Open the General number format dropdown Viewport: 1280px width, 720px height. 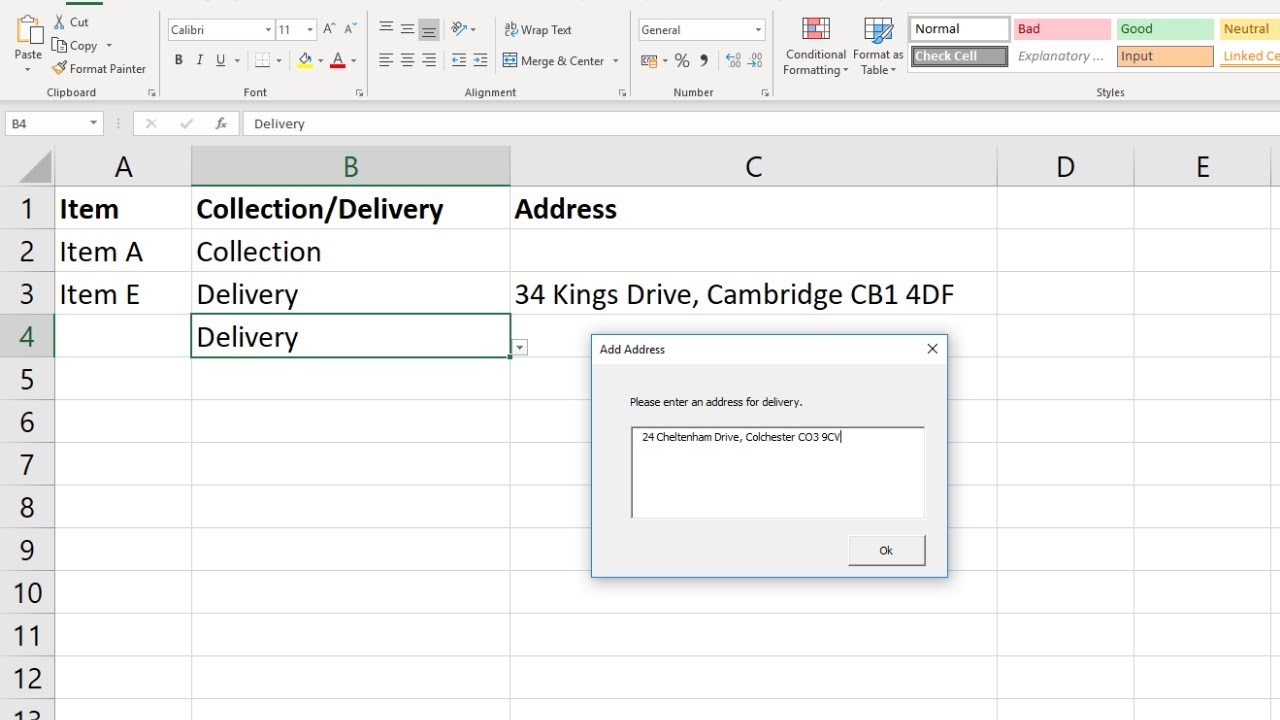pos(759,30)
